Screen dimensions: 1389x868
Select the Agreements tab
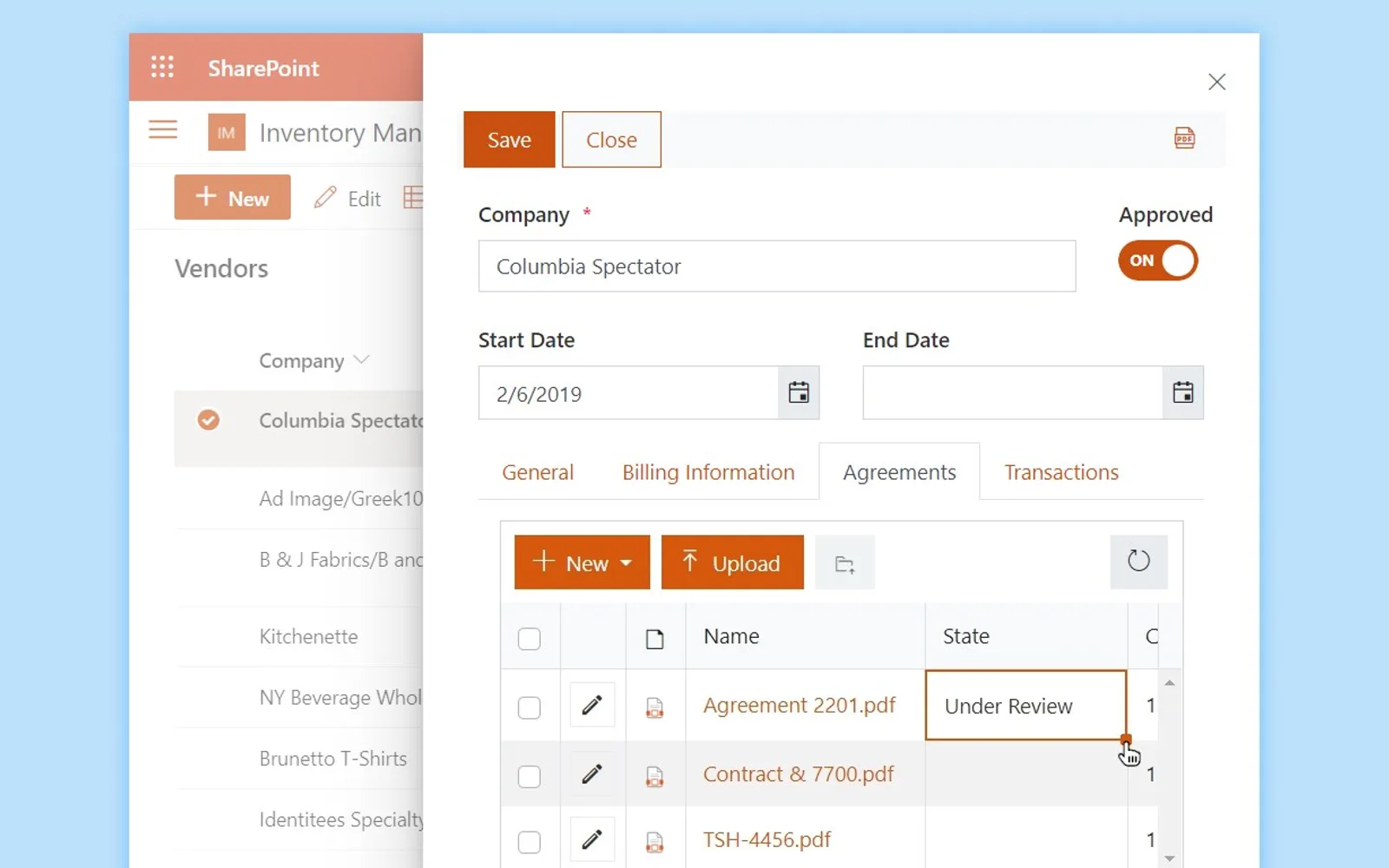coord(899,472)
